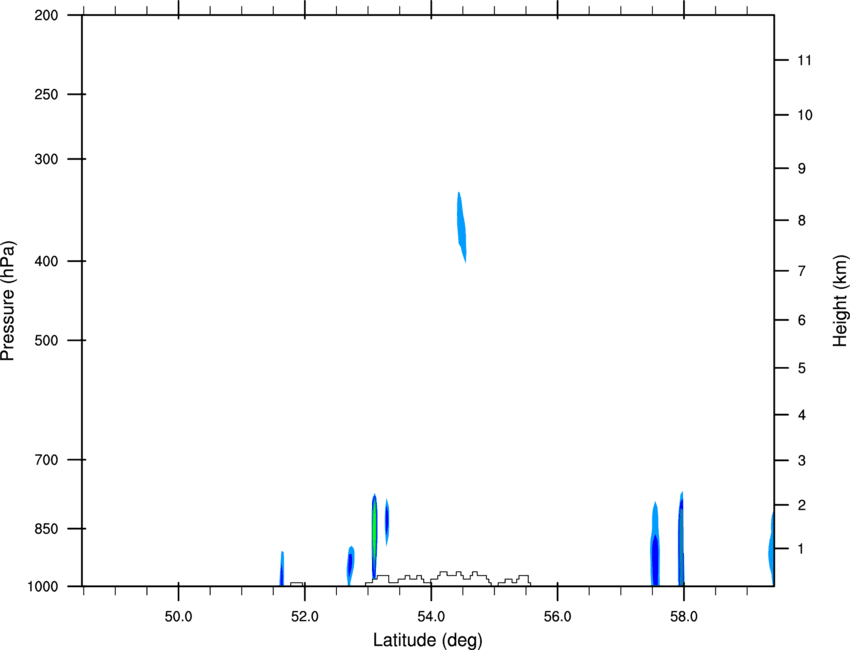Click the 2 km height label
Viewport: 850px width, 650px height.
click(x=801, y=505)
